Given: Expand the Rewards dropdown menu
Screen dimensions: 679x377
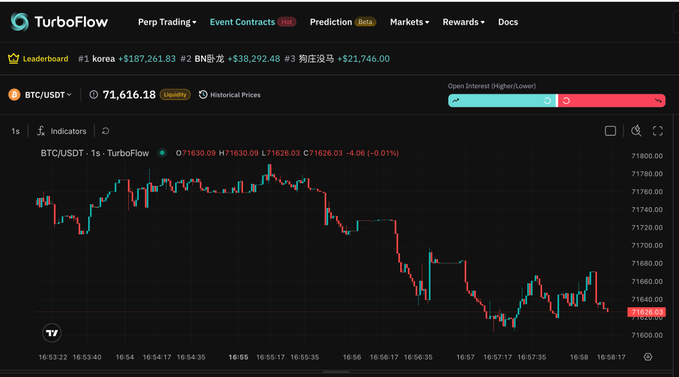Looking at the screenshot, I should point(463,22).
